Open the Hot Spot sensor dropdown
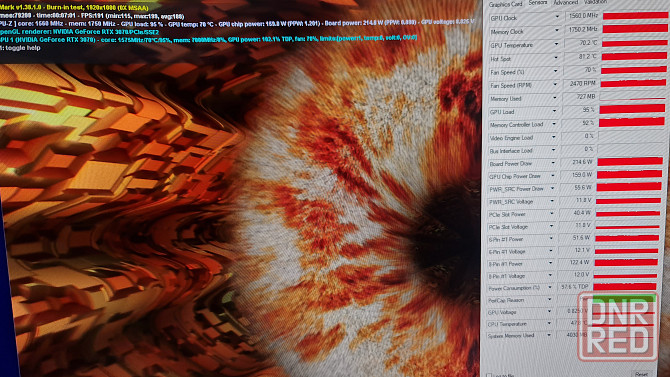 click(x=555, y=58)
